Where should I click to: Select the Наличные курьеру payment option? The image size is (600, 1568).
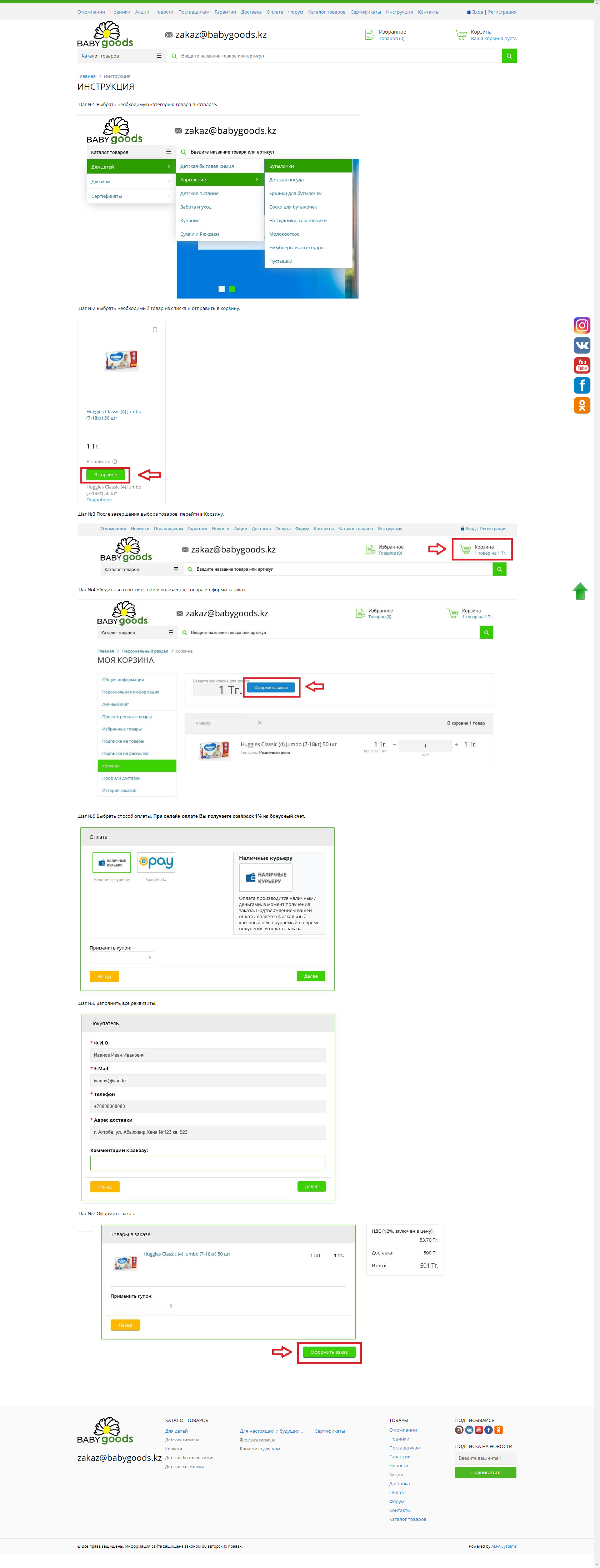[111, 862]
